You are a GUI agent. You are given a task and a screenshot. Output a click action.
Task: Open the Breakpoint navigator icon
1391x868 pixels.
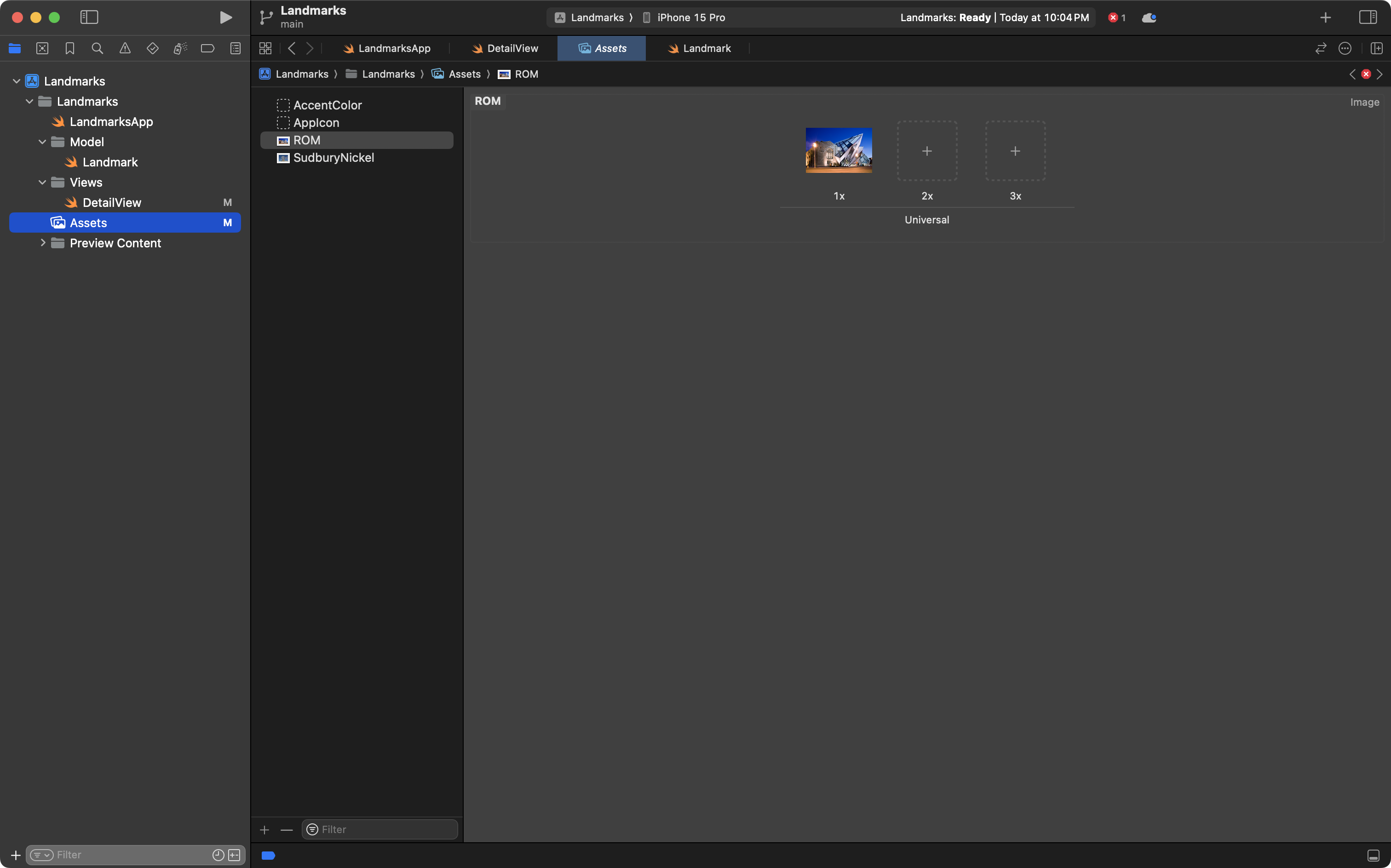(207, 48)
